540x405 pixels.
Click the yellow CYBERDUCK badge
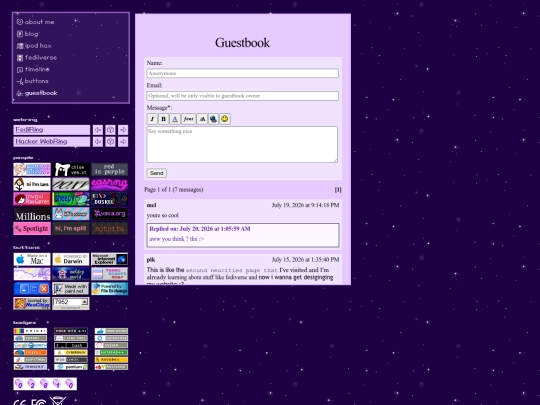(71, 353)
